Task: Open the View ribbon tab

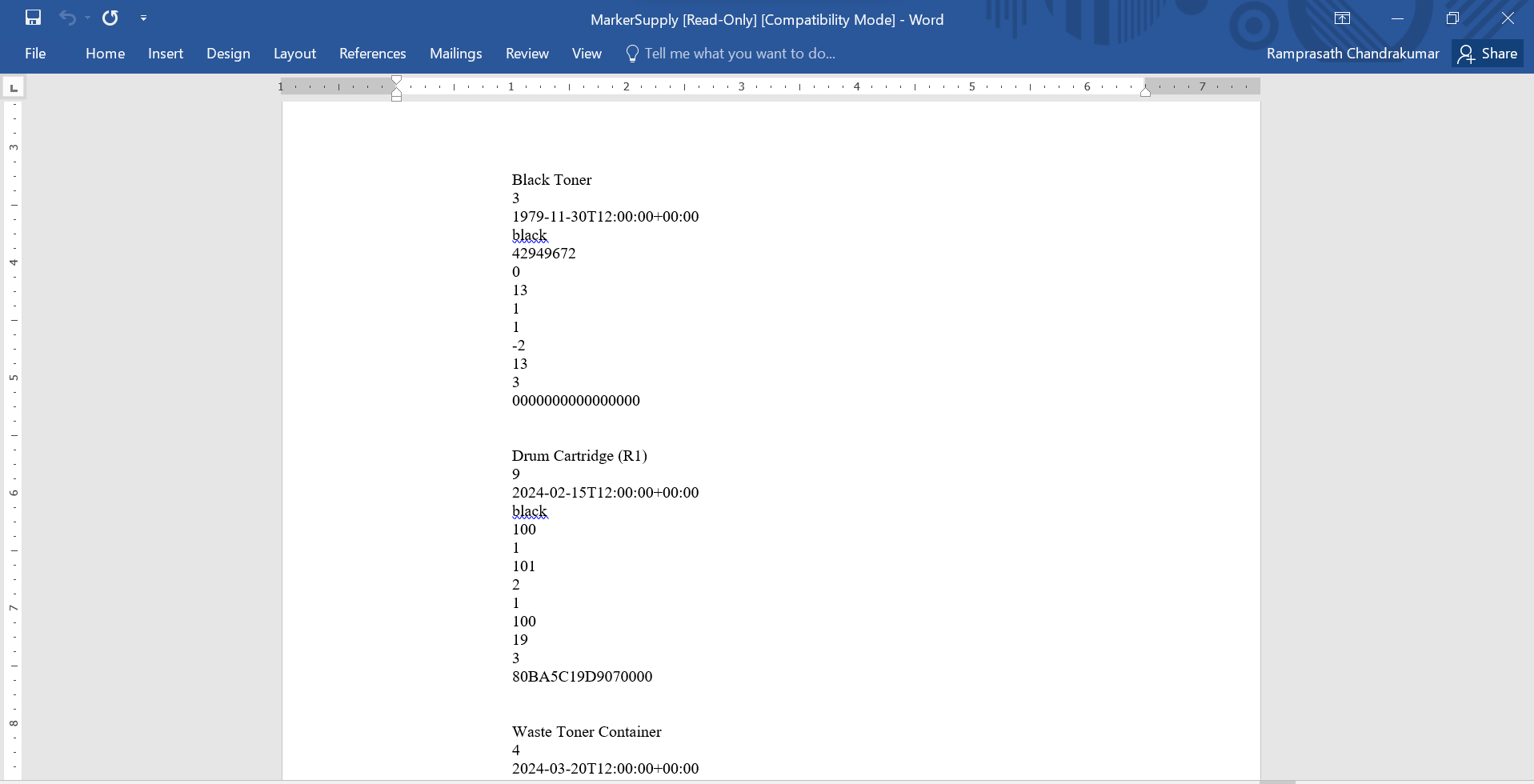Action: (x=587, y=54)
